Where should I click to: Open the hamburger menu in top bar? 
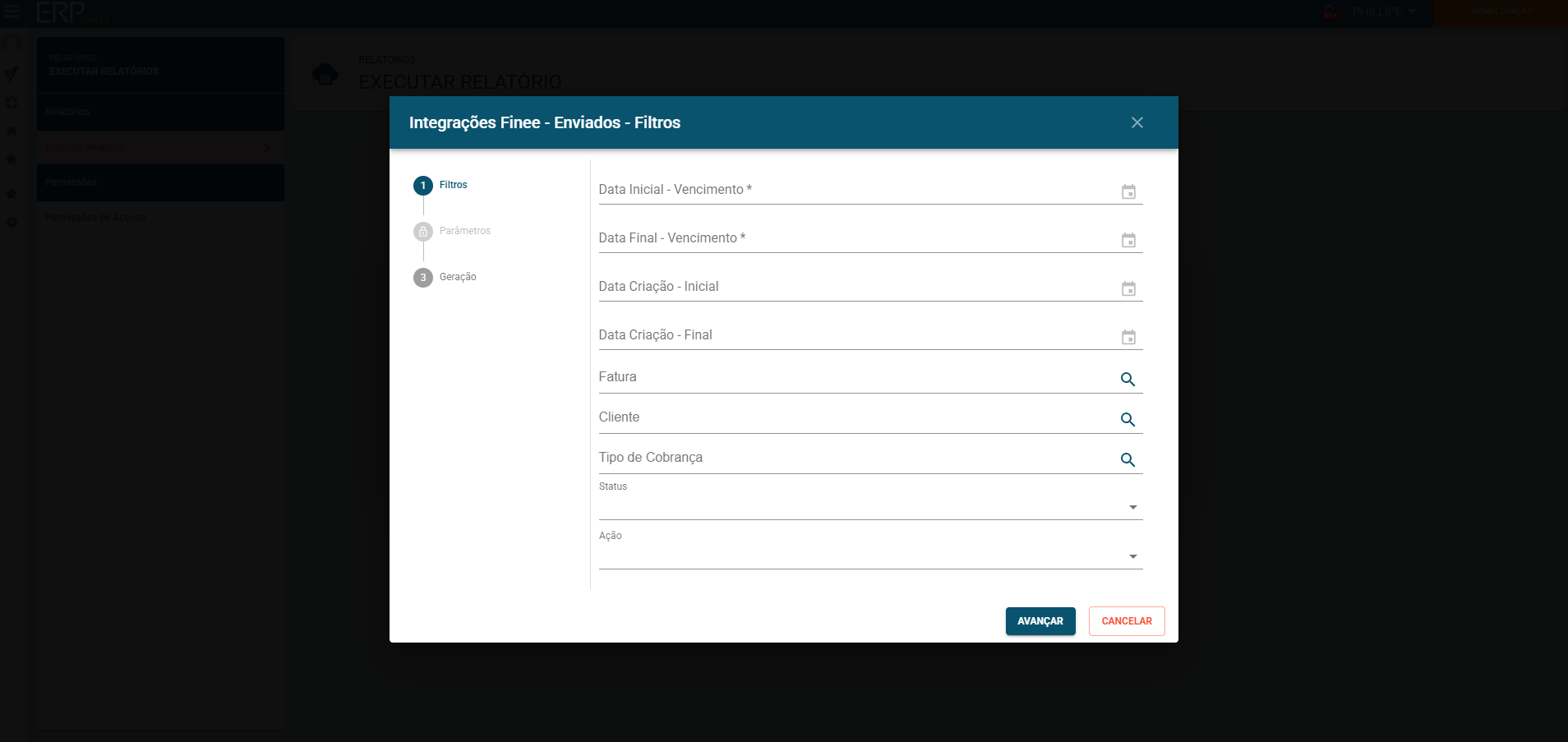click(12, 12)
